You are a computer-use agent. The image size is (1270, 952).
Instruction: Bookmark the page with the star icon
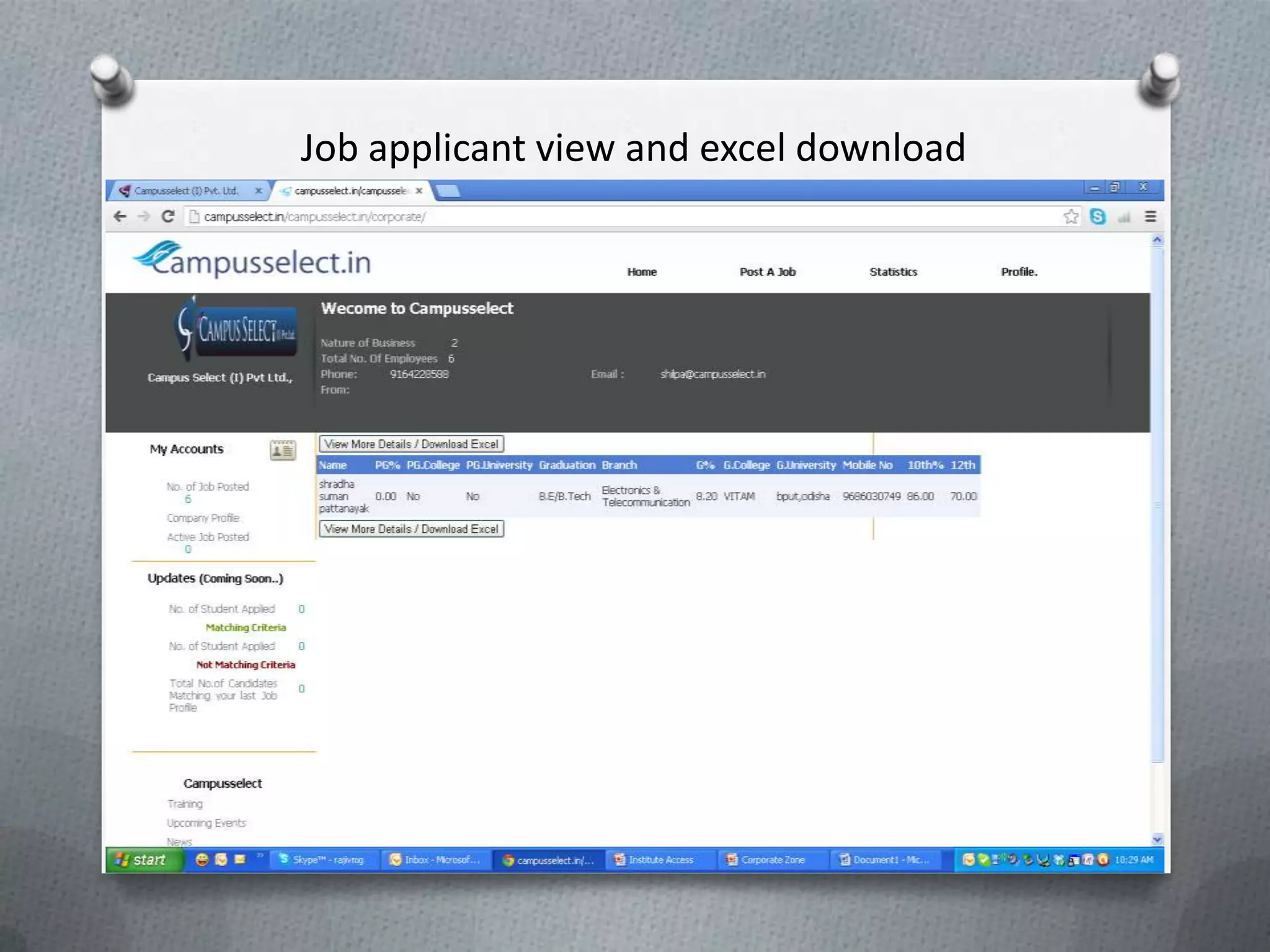1071,216
